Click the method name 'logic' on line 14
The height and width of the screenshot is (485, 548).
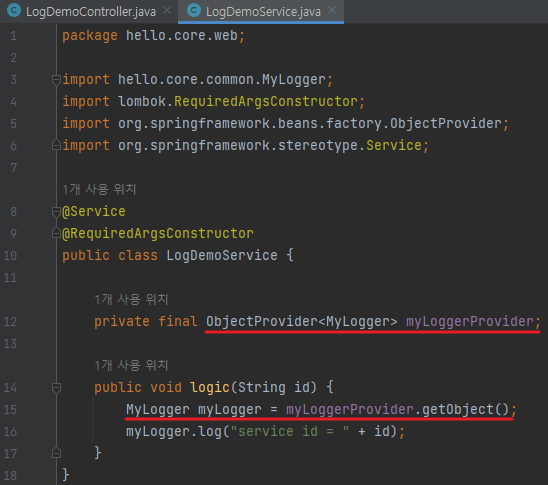coord(210,388)
